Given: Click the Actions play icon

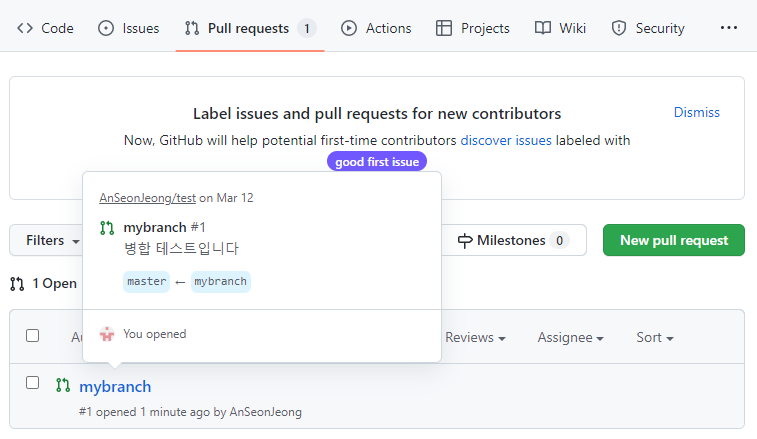Looking at the screenshot, I should tap(349, 28).
